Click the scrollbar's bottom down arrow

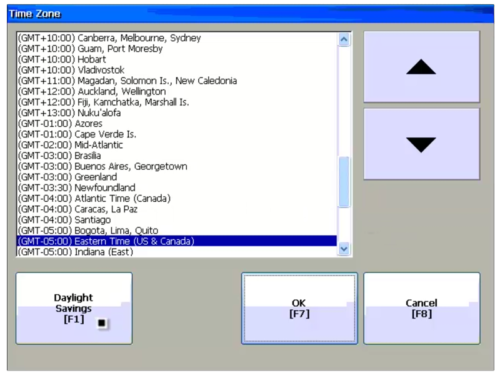coord(344,249)
